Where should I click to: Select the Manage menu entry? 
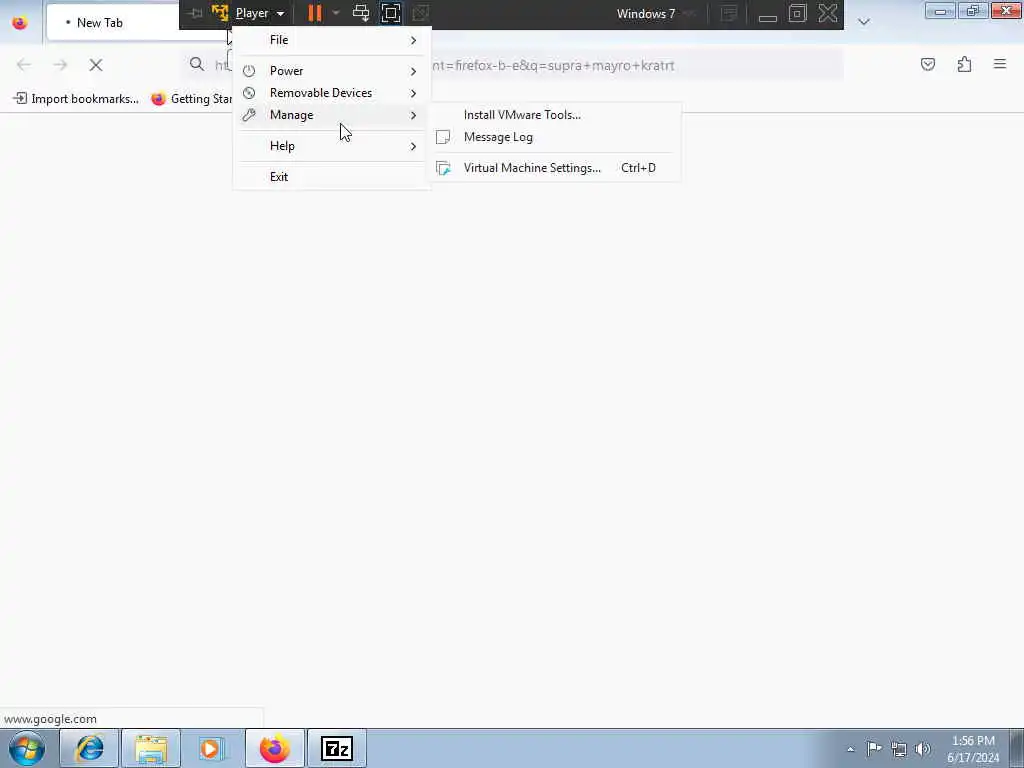332,115
